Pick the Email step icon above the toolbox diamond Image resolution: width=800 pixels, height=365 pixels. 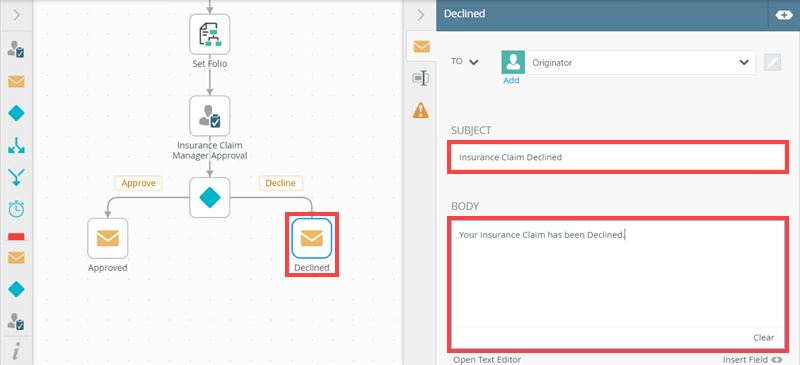point(16,82)
